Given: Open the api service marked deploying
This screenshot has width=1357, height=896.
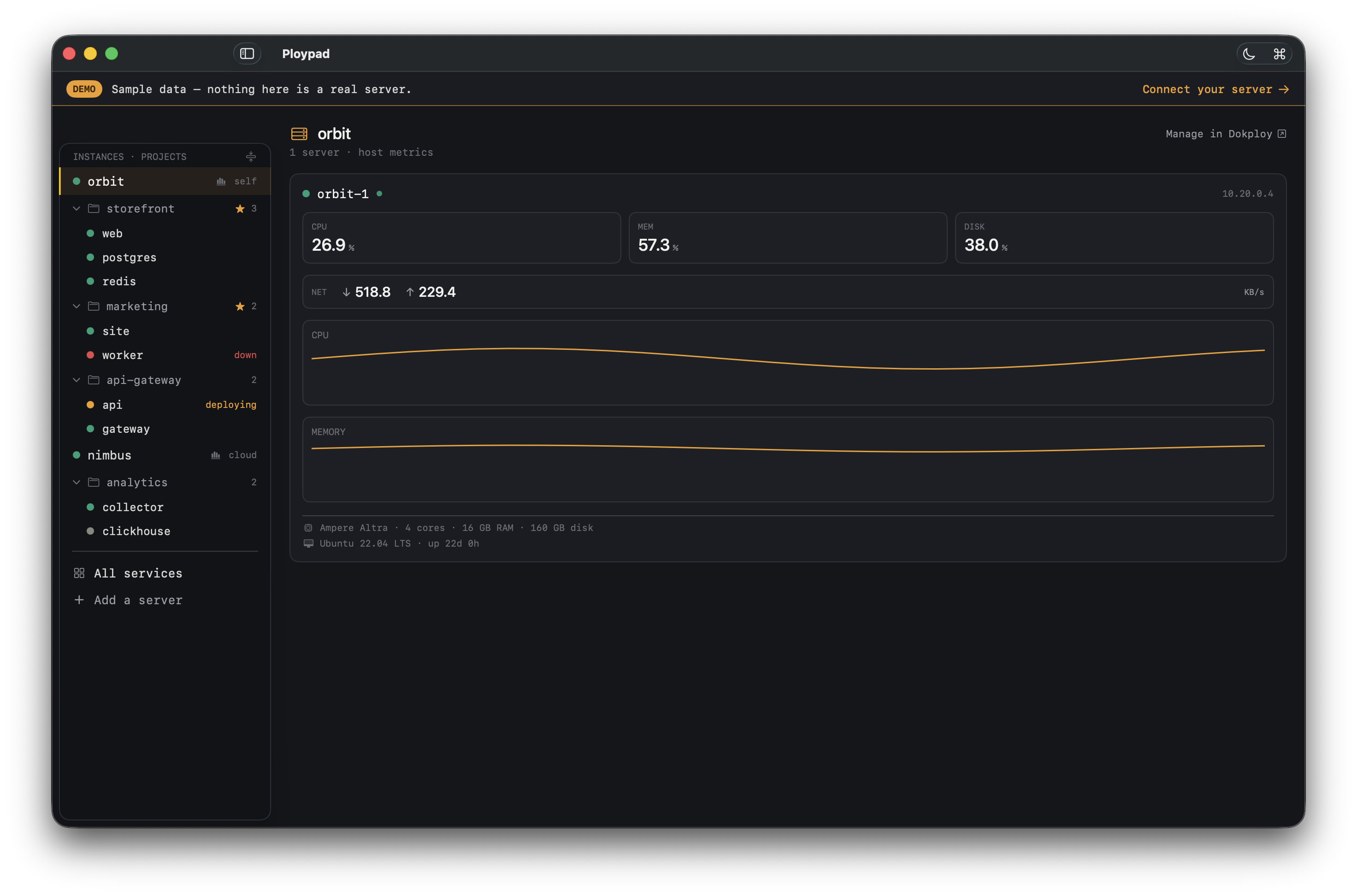Looking at the screenshot, I should pyautogui.click(x=165, y=405).
